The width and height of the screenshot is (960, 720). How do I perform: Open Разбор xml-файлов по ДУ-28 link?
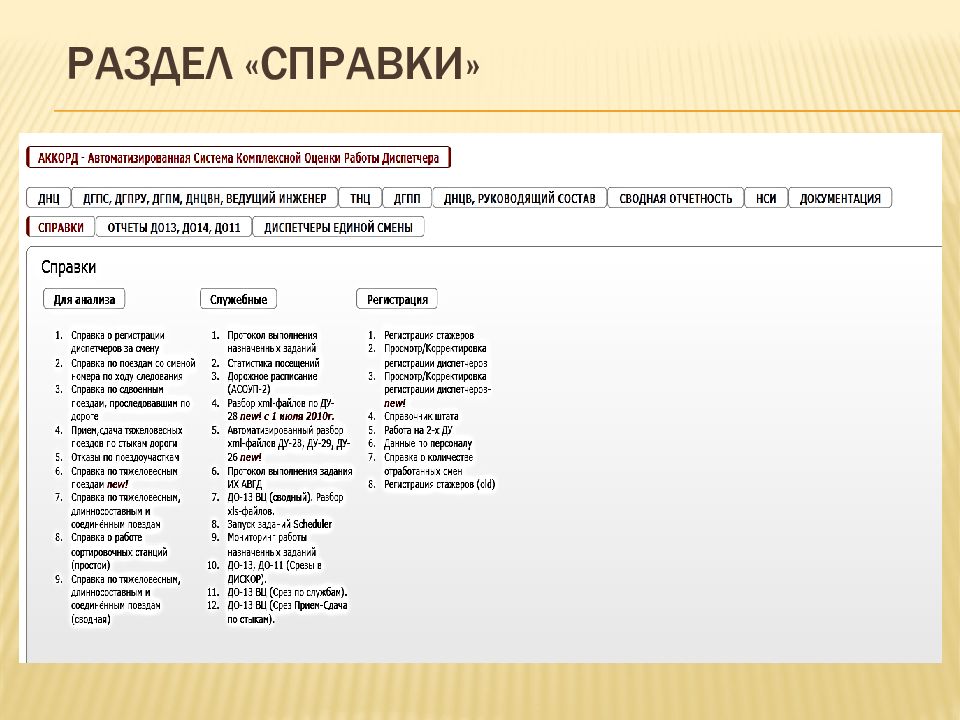[x=280, y=410]
